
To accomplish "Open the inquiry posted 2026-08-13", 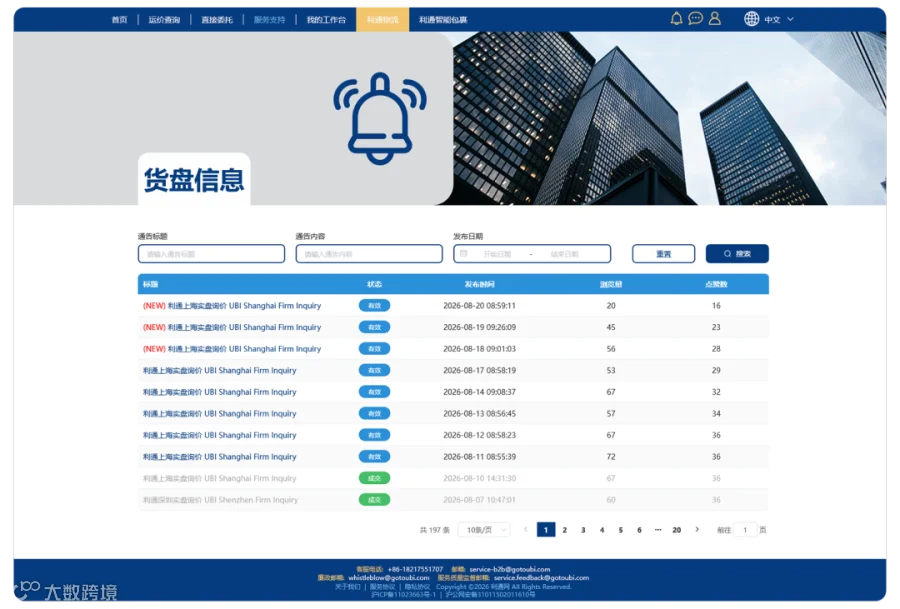I will (x=219, y=414).
